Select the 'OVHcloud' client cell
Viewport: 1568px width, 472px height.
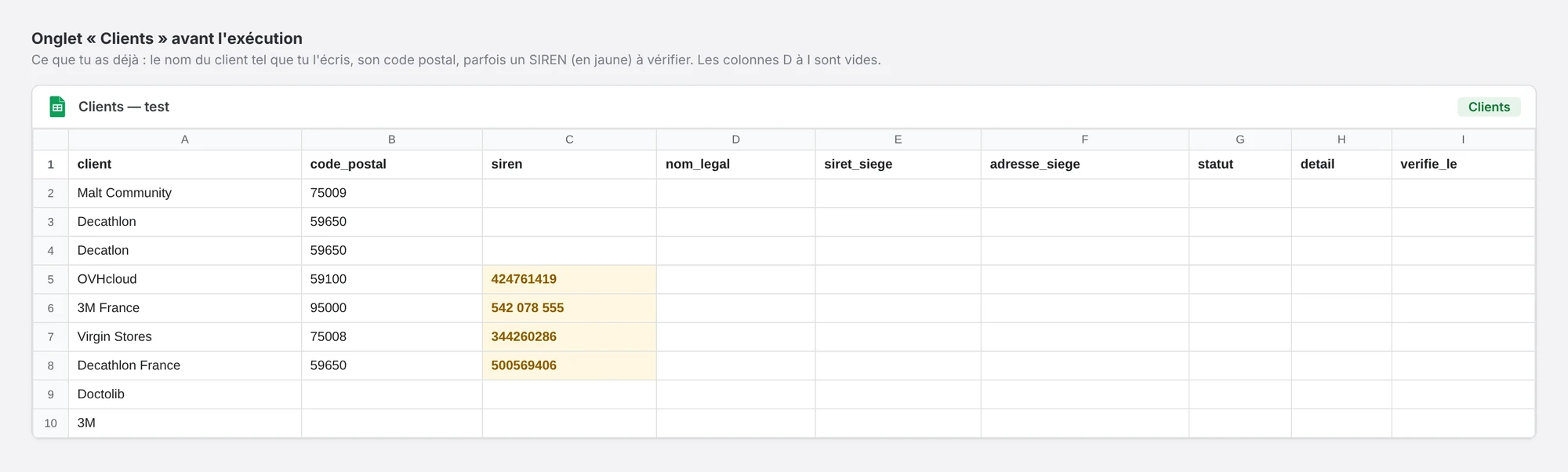185,279
